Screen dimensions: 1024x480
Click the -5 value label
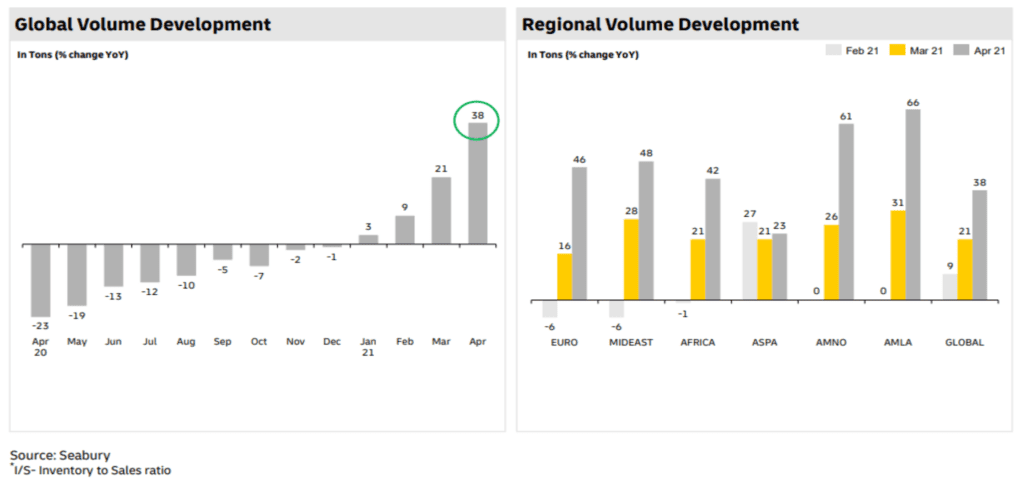pos(223,270)
